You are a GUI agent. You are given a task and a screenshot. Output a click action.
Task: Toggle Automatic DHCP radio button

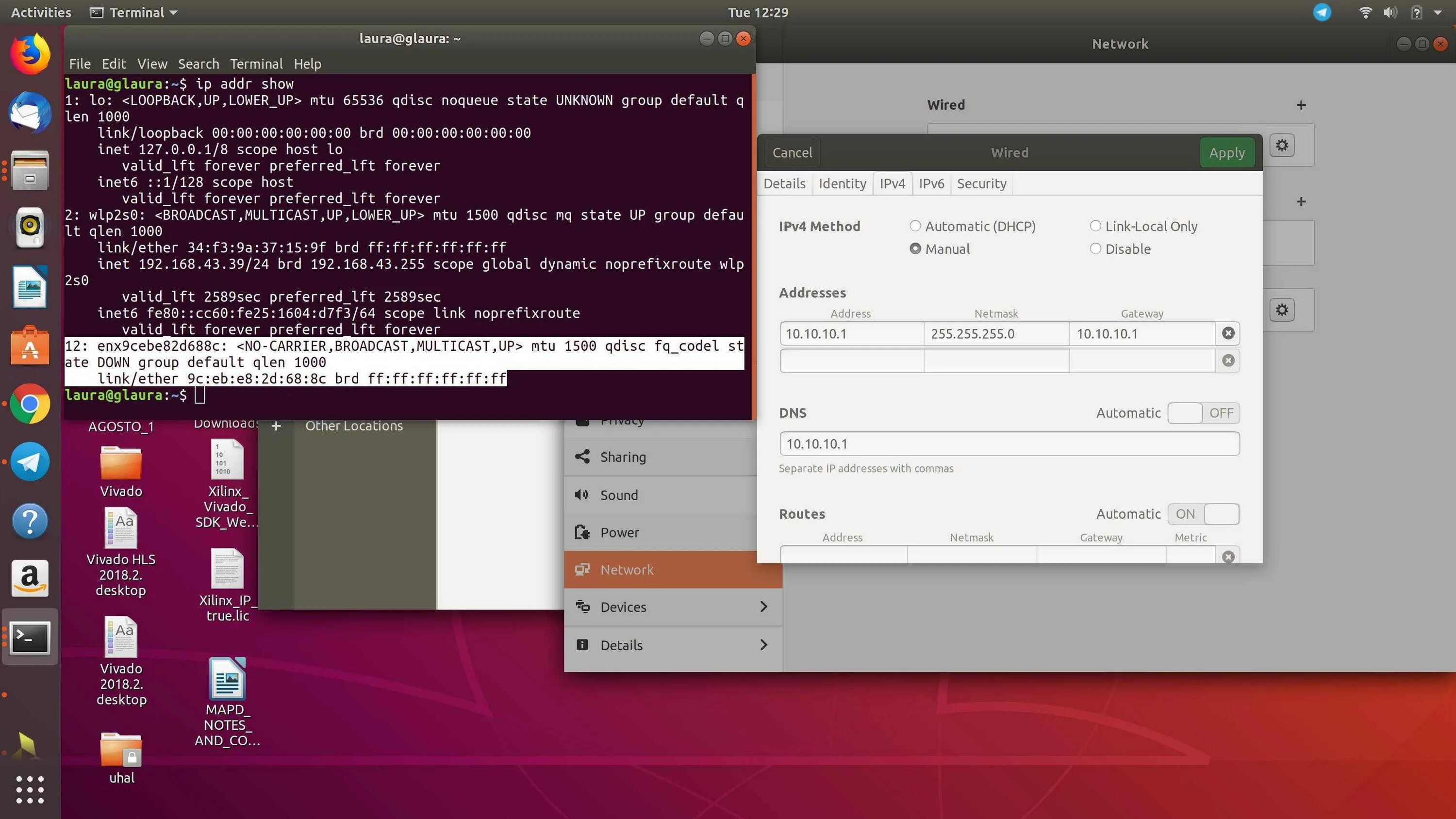pyautogui.click(x=913, y=225)
